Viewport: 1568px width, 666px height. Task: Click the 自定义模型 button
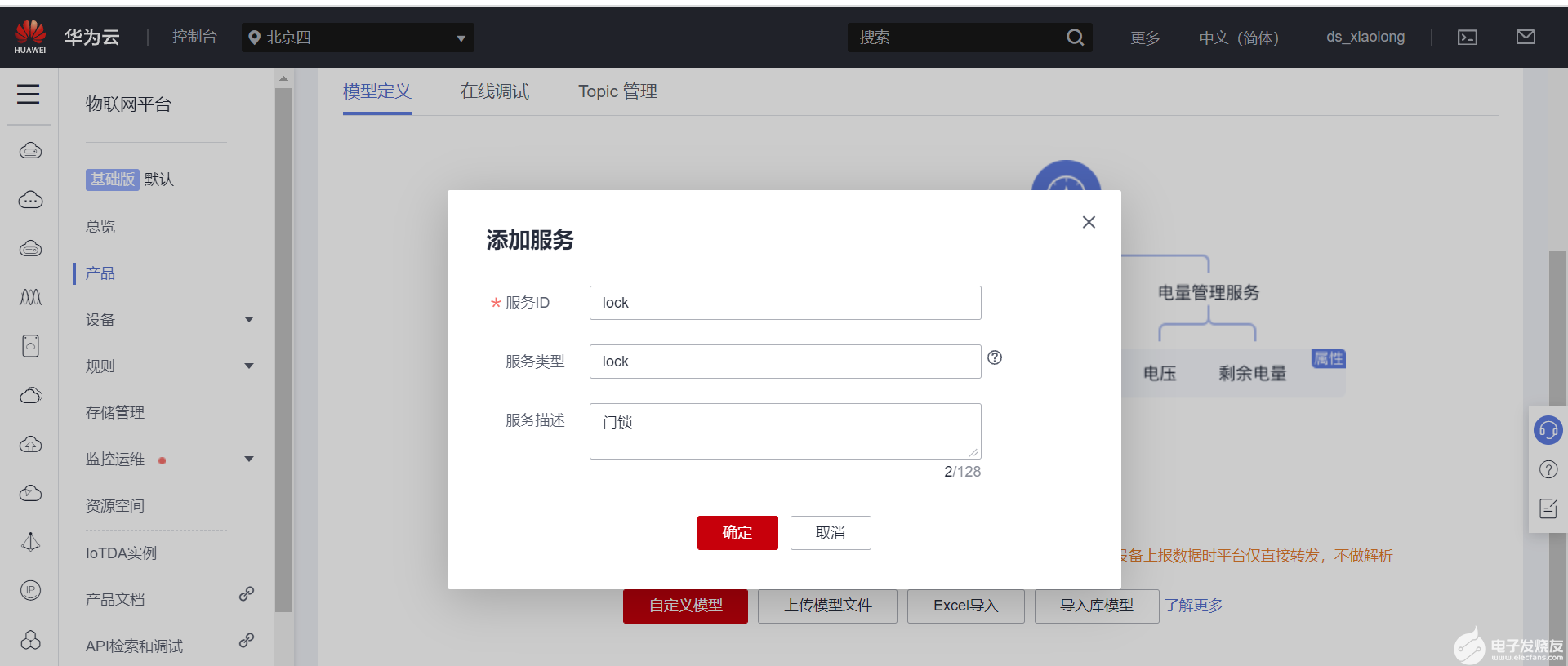coord(685,606)
